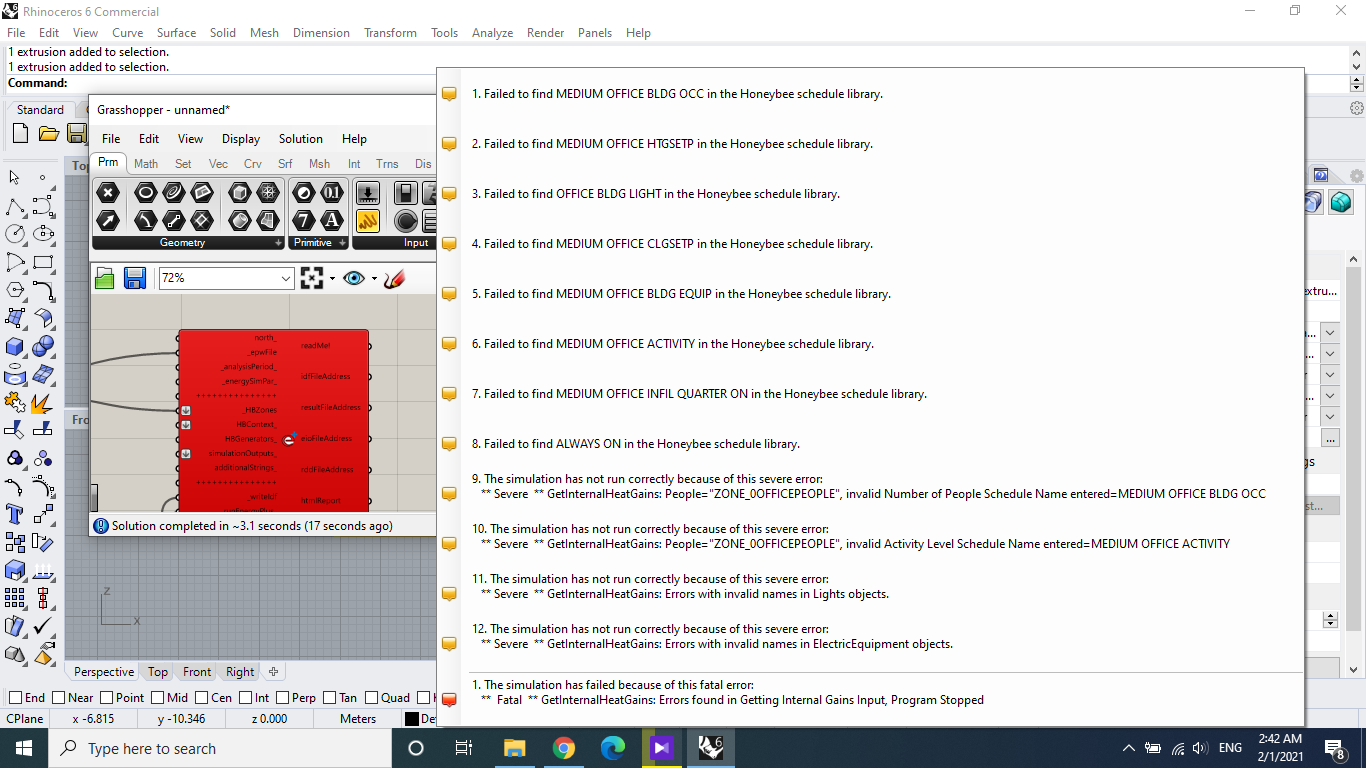Expand the Geometry panel plus
This screenshot has height=768, width=1366.
pyautogui.click(x=279, y=243)
